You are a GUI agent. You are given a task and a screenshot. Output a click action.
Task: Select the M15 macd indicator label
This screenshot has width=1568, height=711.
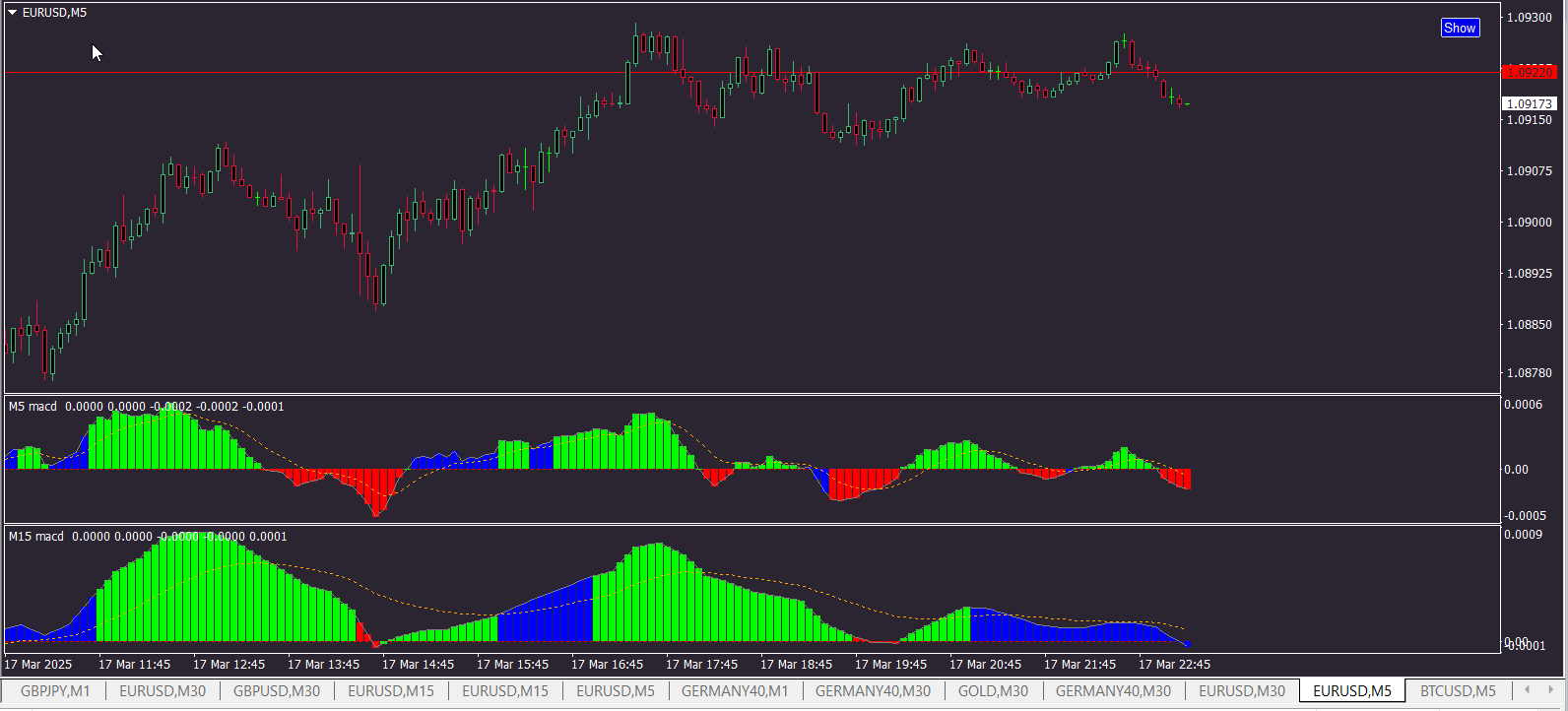point(35,536)
